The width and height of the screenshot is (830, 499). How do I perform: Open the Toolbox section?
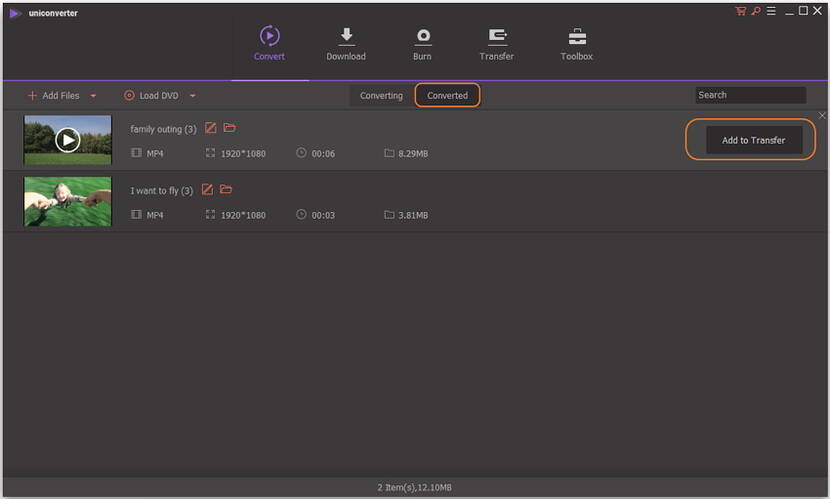[577, 44]
